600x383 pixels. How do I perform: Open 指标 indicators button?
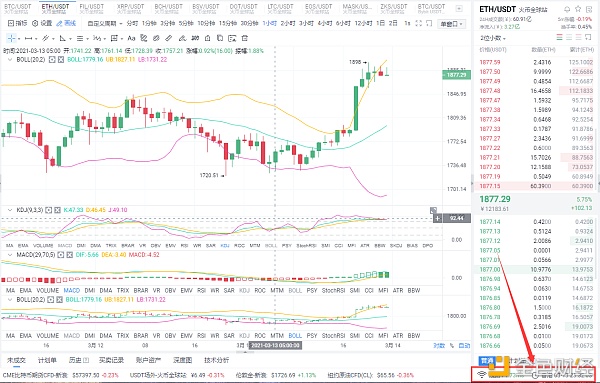click(18, 23)
